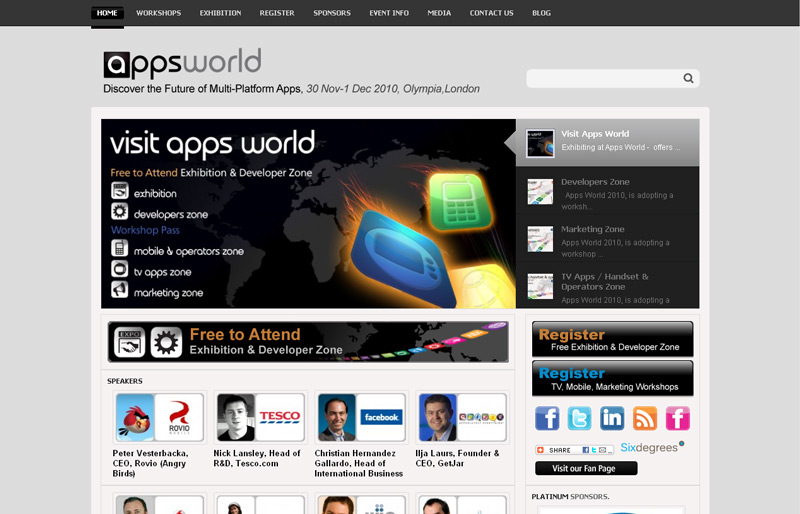Open the orange RSS feed icon
This screenshot has width=800, height=514.
[x=645, y=418]
